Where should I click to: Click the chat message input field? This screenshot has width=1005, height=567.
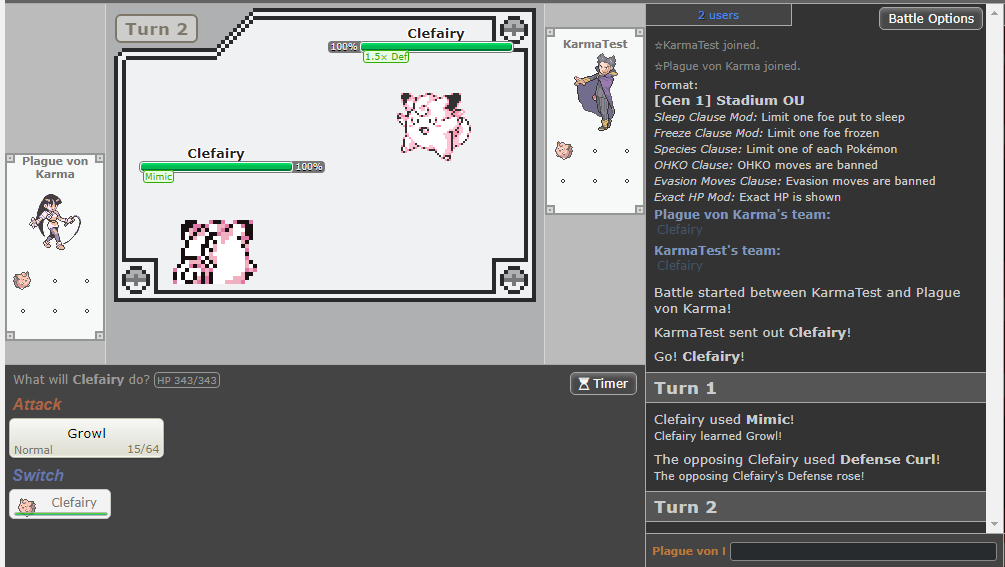click(863, 551)
